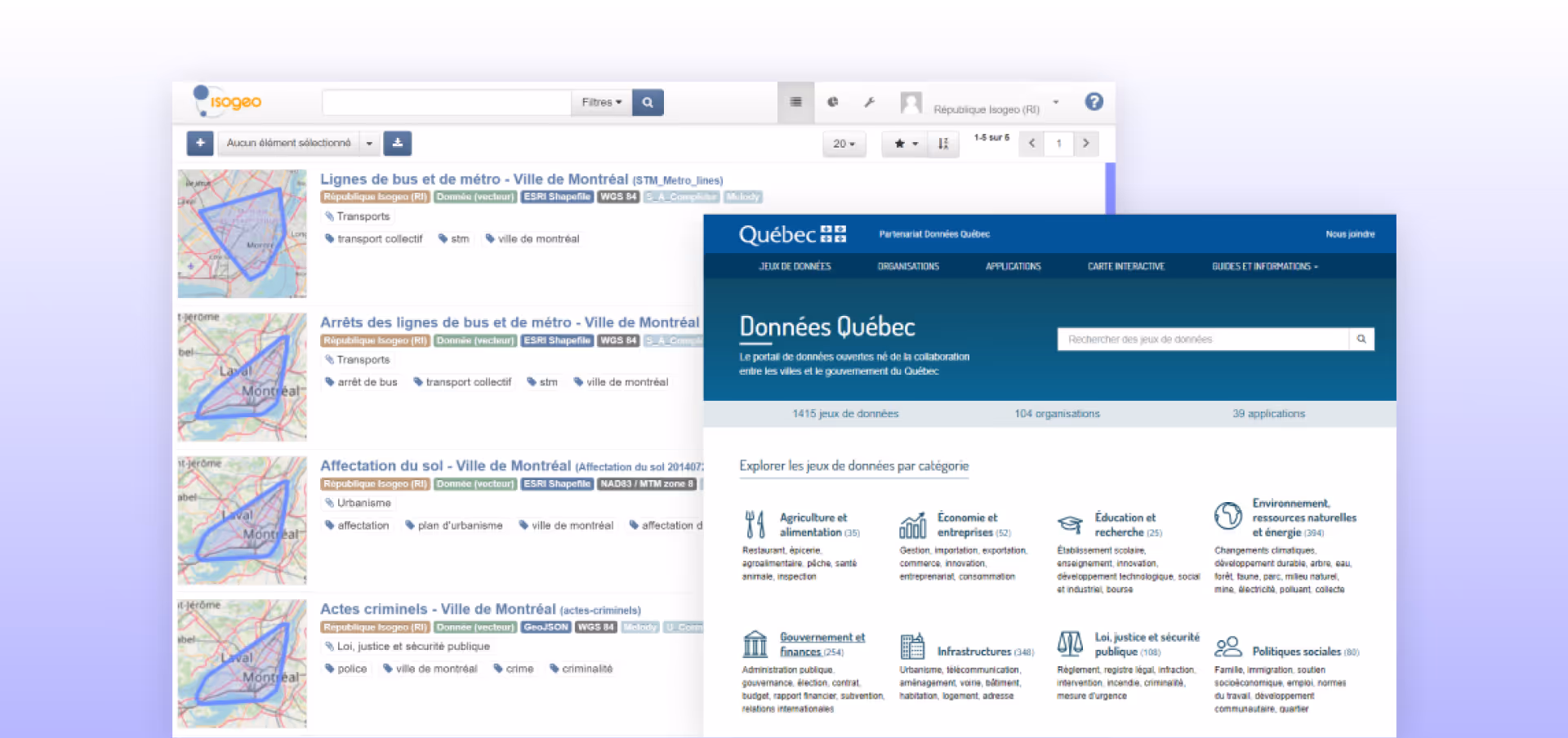Image resolution: width=1568 pixels, height=738 pixels.
Task: Open Organisations menu item
Action: 908,266
